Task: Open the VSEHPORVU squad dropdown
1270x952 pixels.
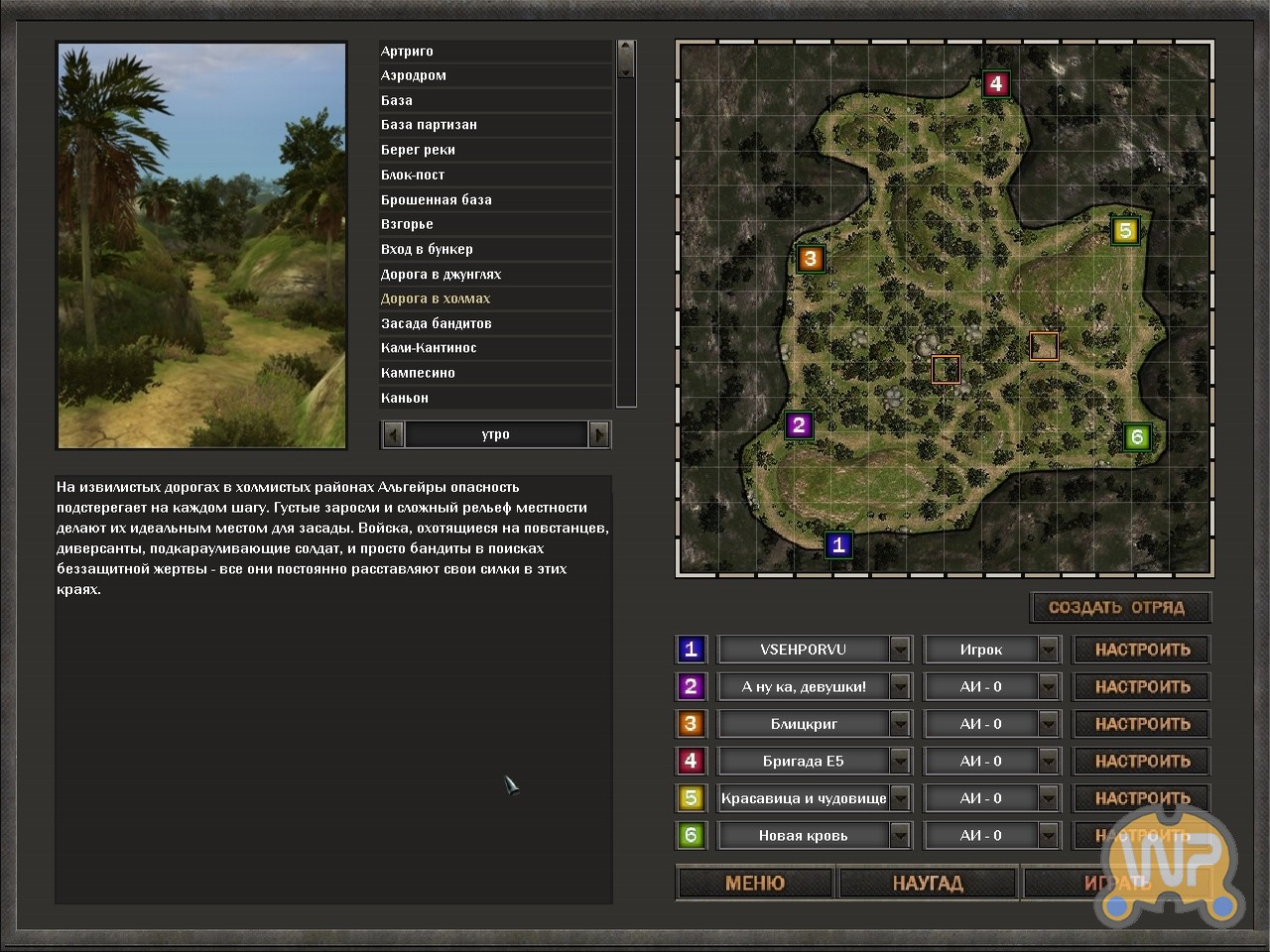Action: (900, 650)
